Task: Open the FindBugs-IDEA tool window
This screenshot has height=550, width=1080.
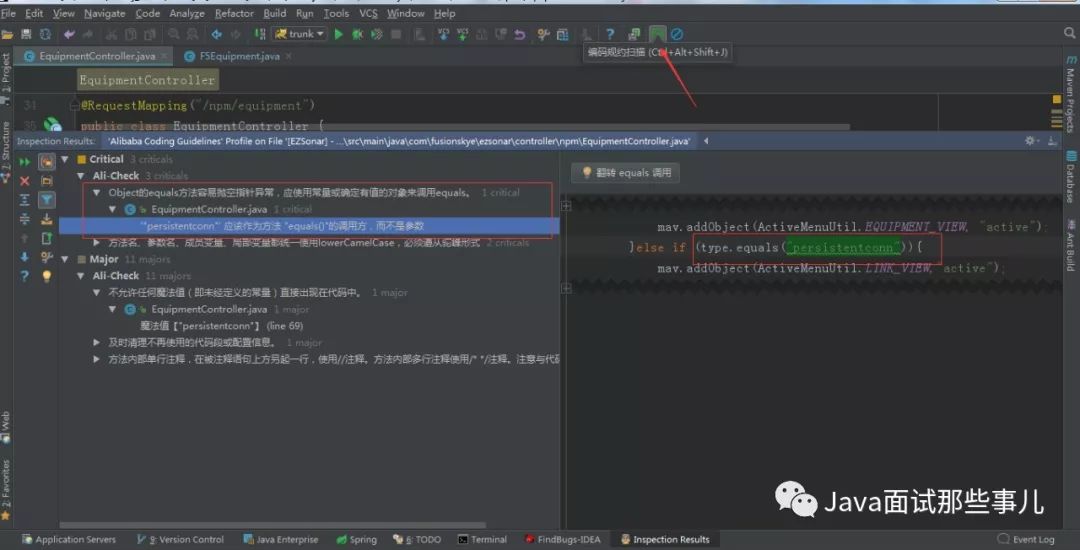Action: point(561,540)
